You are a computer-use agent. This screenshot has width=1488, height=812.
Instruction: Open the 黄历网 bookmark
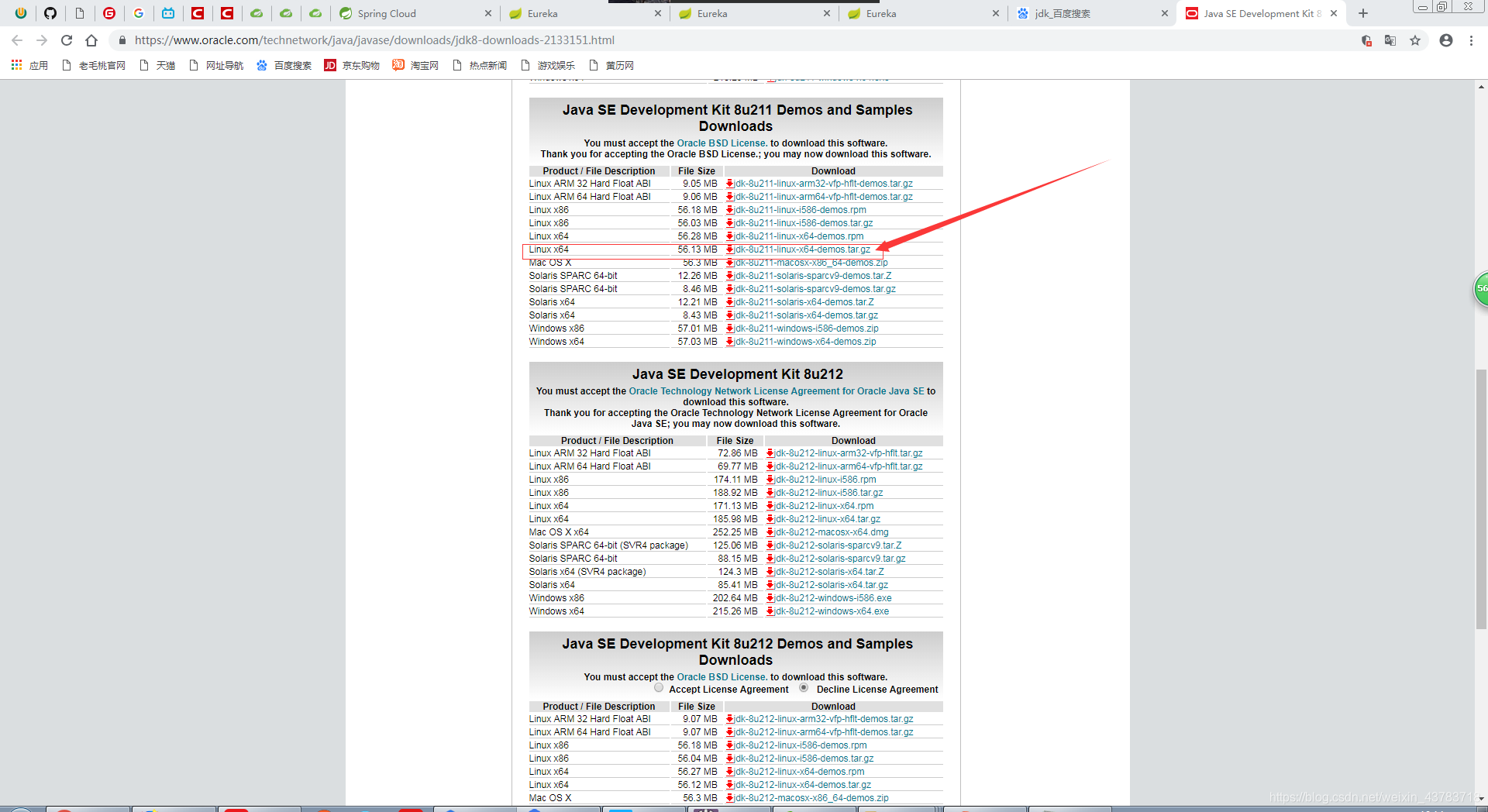point(611,66)
